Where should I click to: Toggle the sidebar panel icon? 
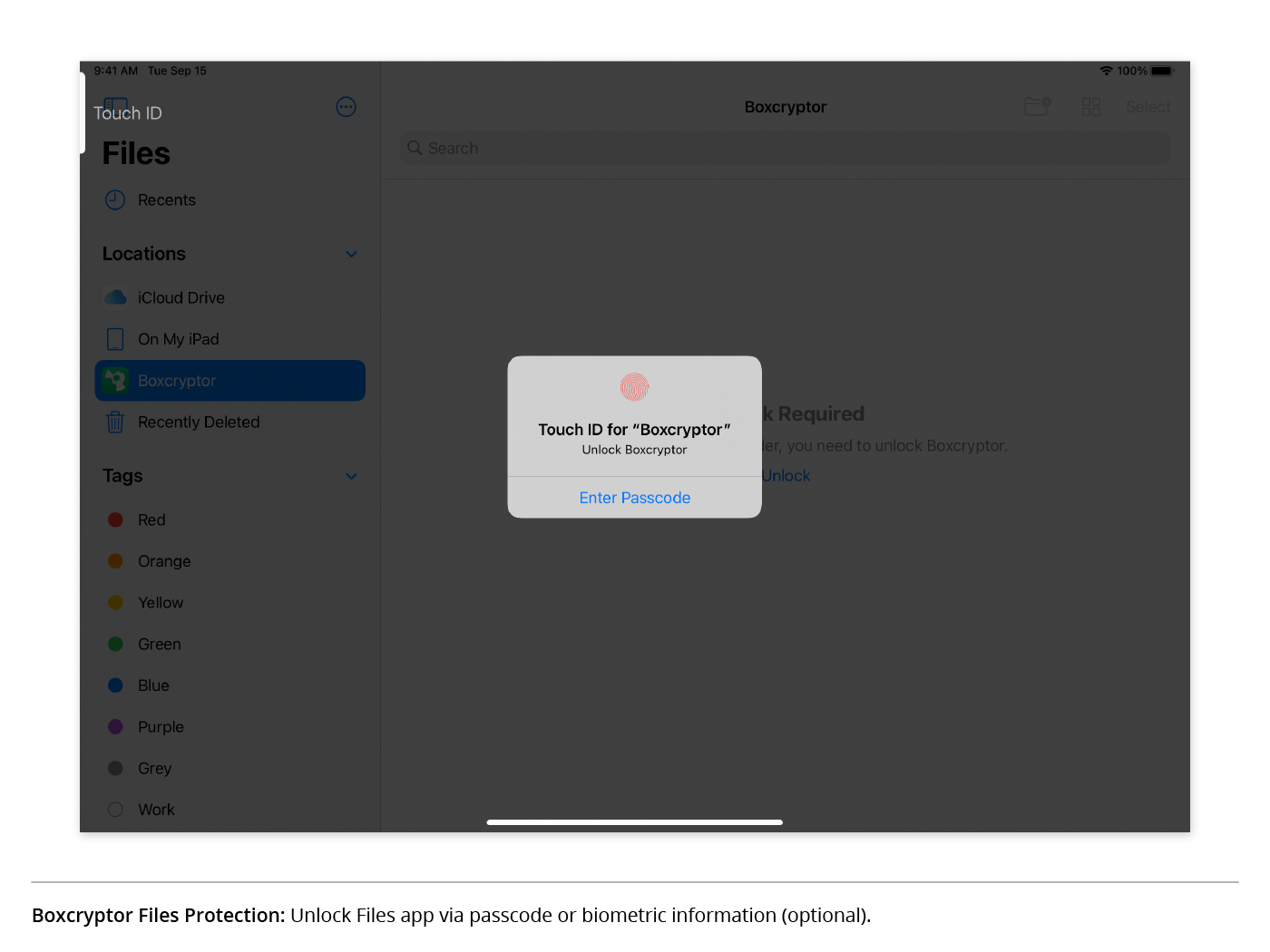point(115,106)
